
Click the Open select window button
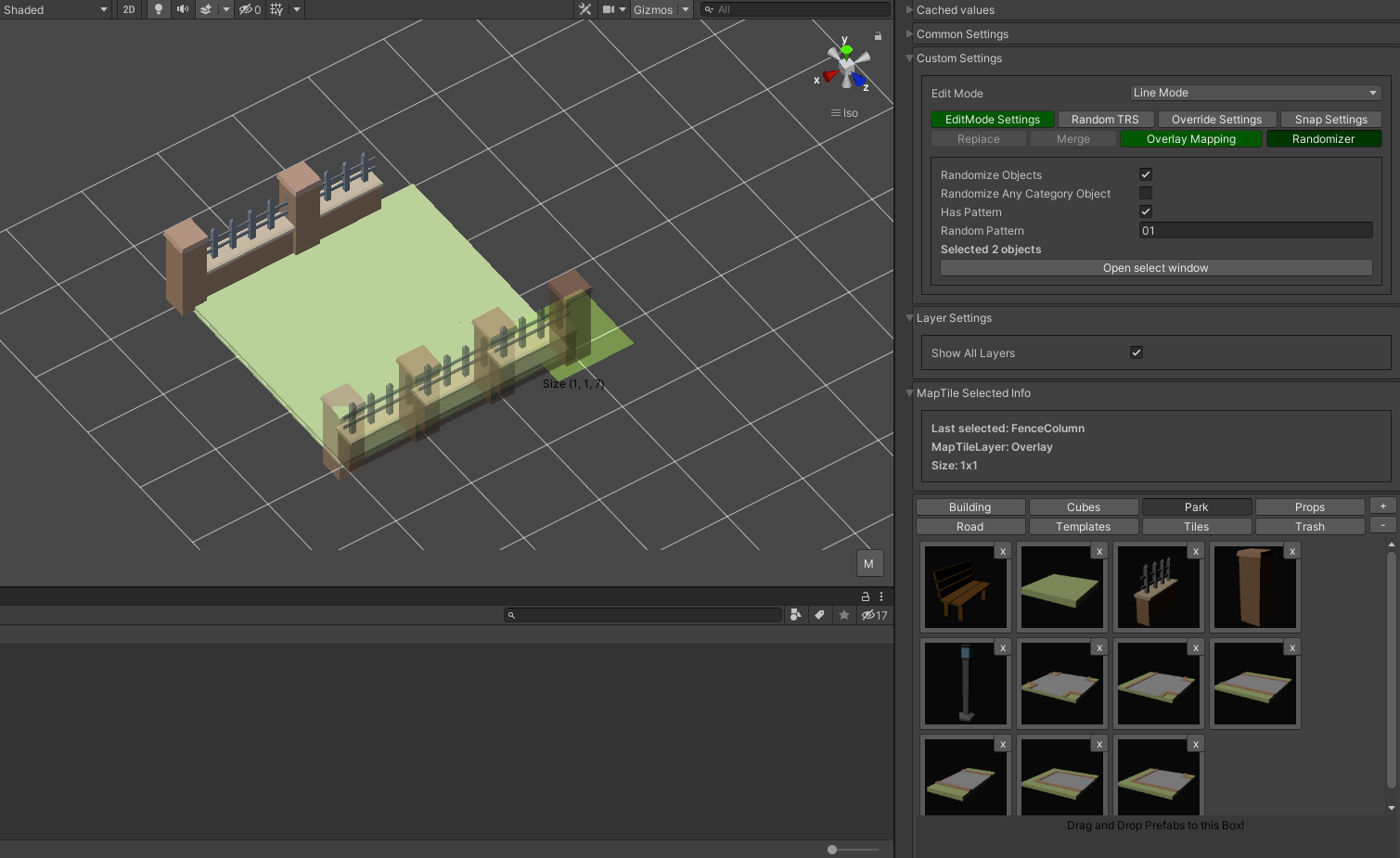[x=1156, y=268]
